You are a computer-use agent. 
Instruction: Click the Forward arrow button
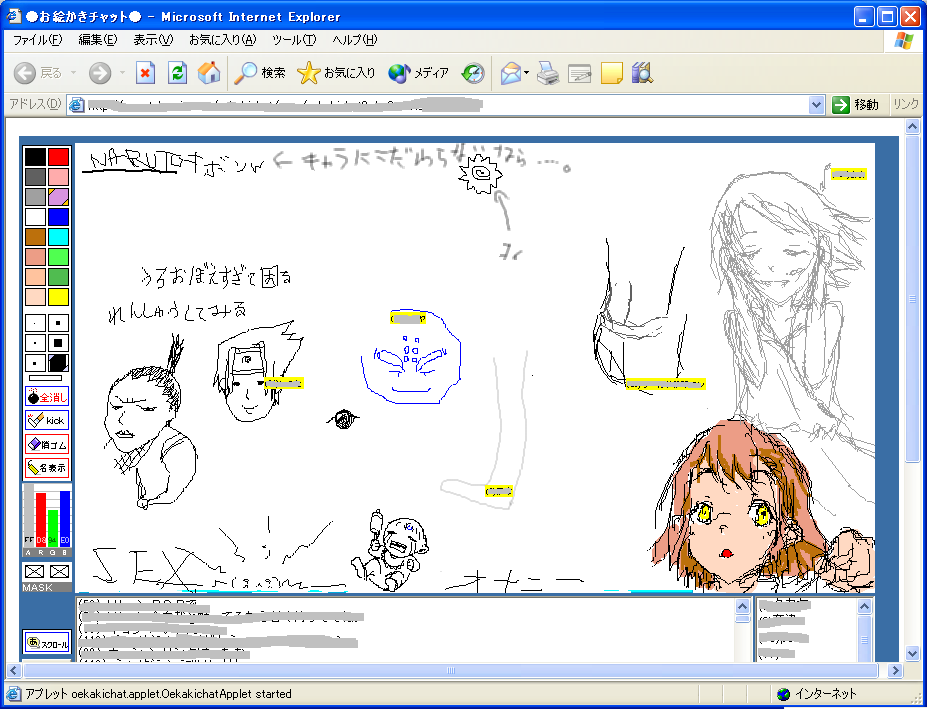pos(99,73)
